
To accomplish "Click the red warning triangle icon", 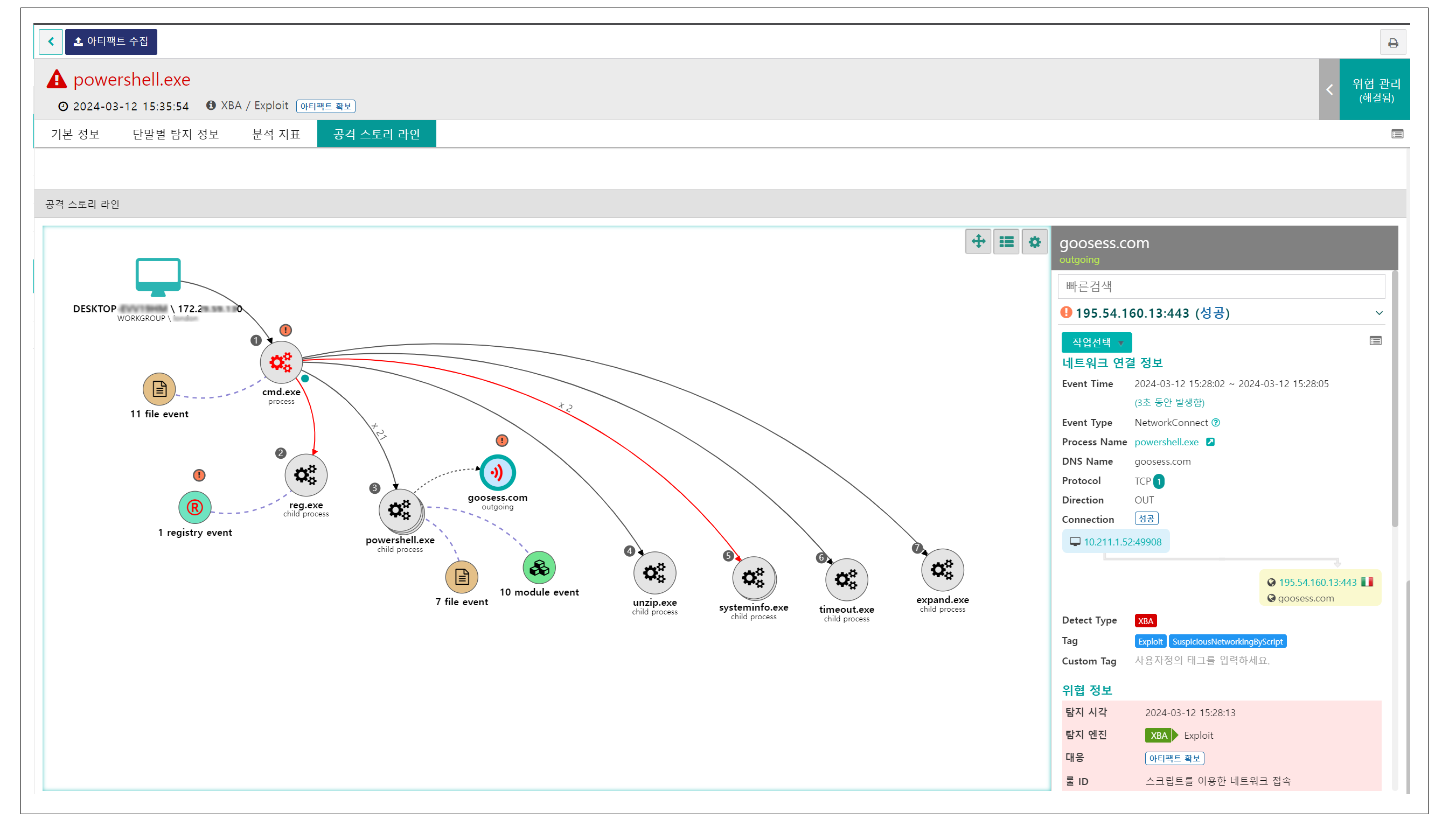I will (x=56, y=79).
